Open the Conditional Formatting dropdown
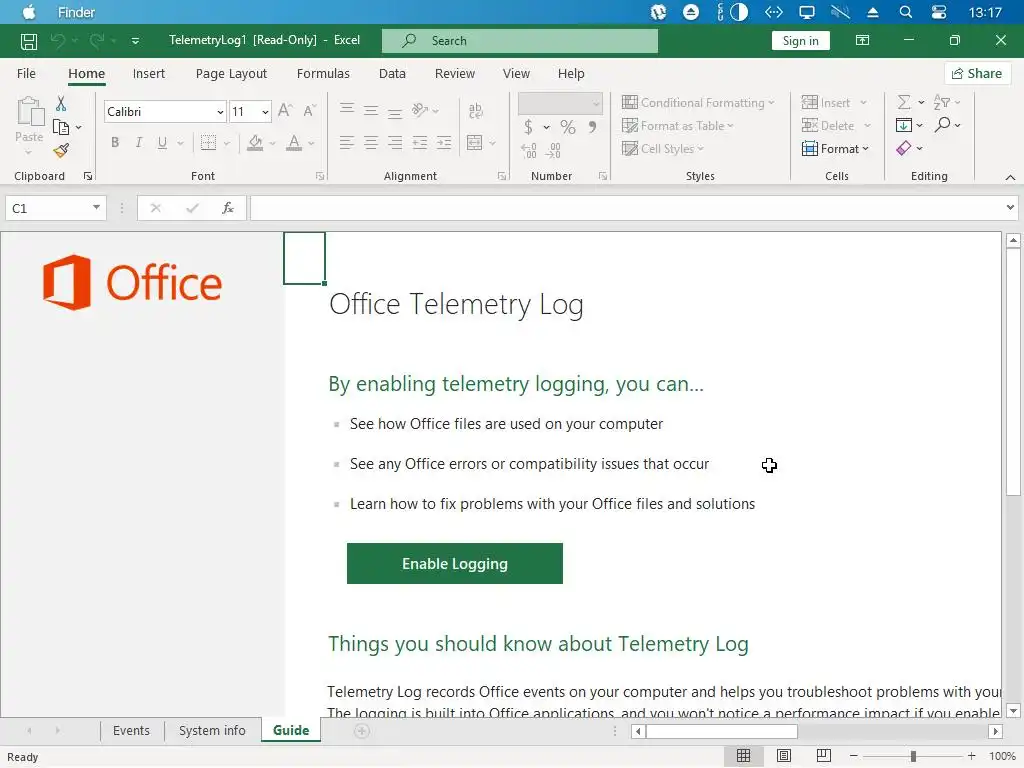The height and width of the screenshot is (768, 1024). click(x=698, y=103)
